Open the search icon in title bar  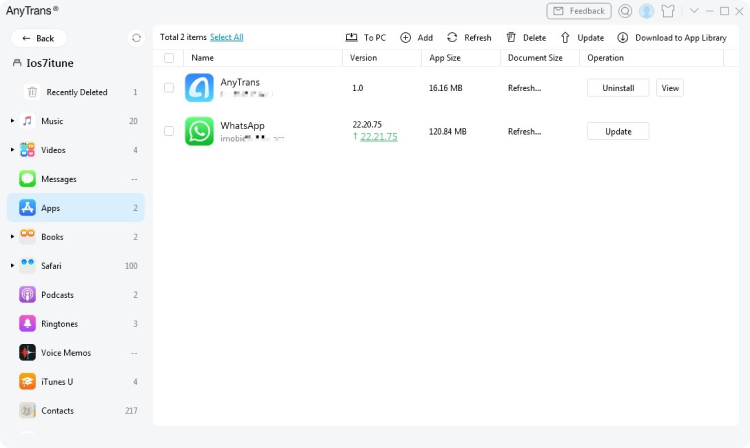(x=625, y=11)
